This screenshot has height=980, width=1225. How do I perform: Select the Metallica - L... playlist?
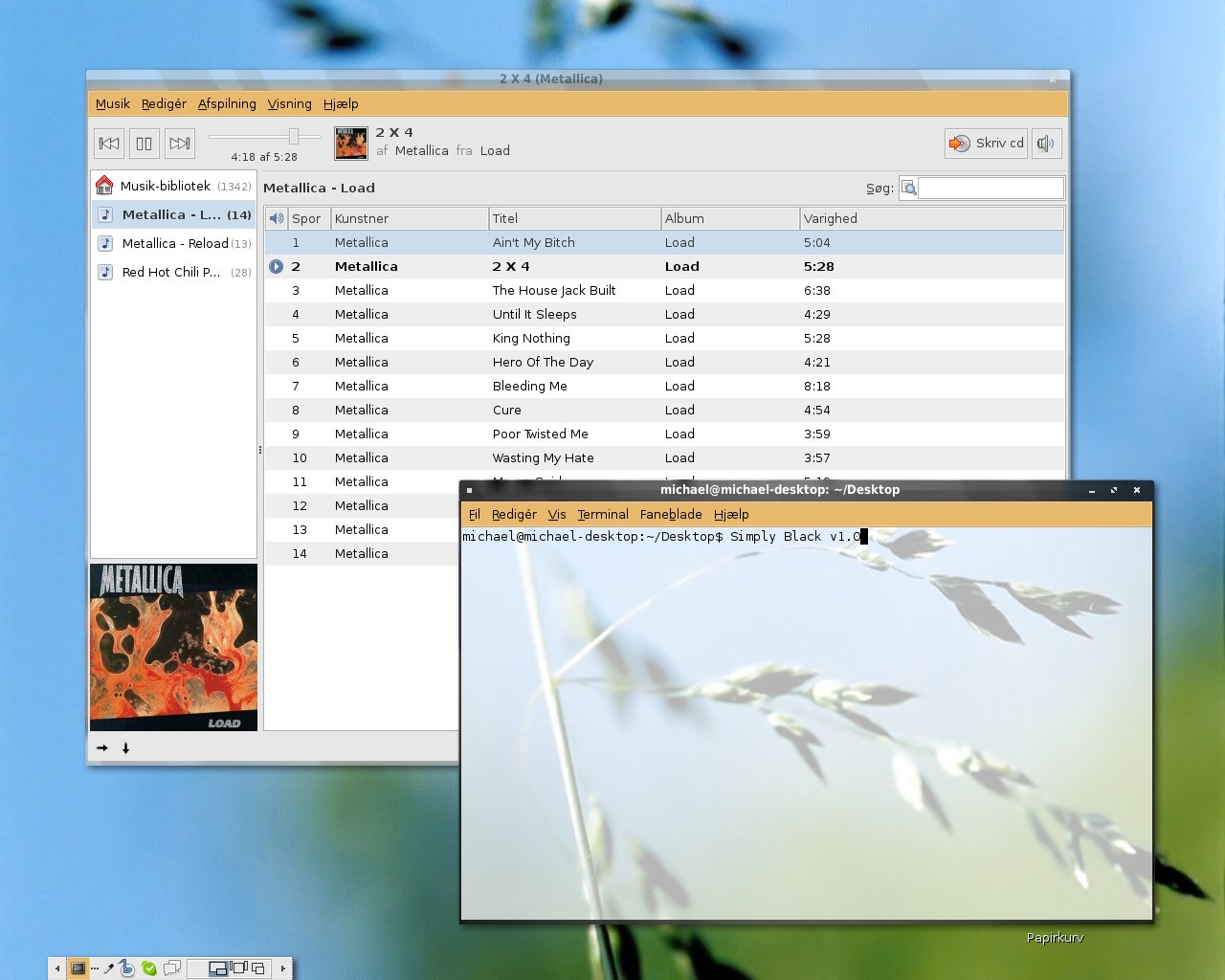coord(174,215)
